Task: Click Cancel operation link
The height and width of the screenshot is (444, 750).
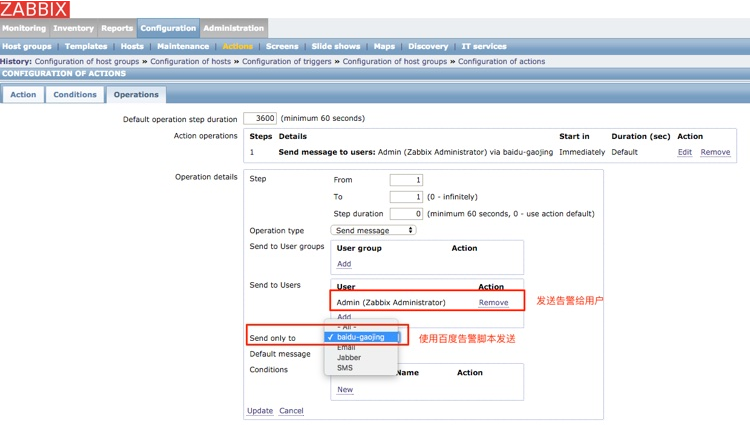Action: [x=291, y=411]
